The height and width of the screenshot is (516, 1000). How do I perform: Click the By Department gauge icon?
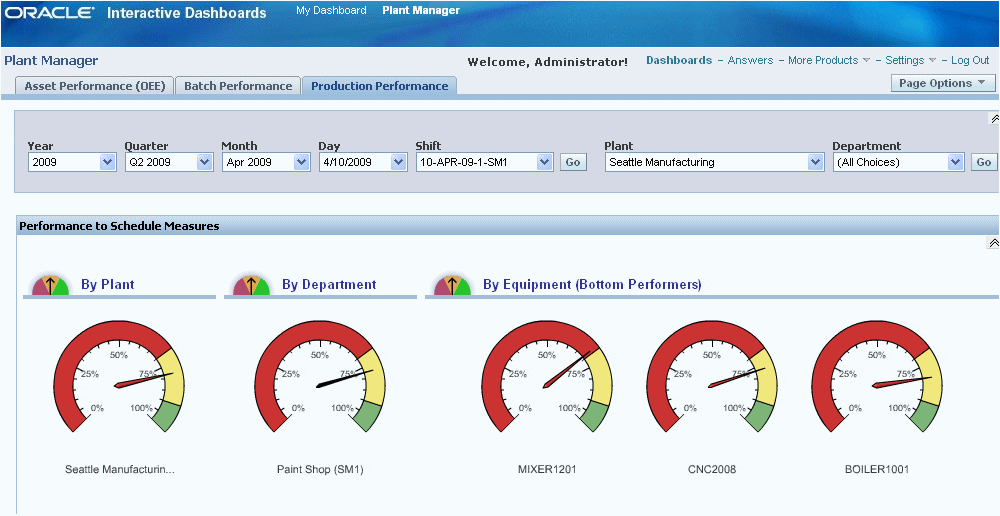coord(251,285)
